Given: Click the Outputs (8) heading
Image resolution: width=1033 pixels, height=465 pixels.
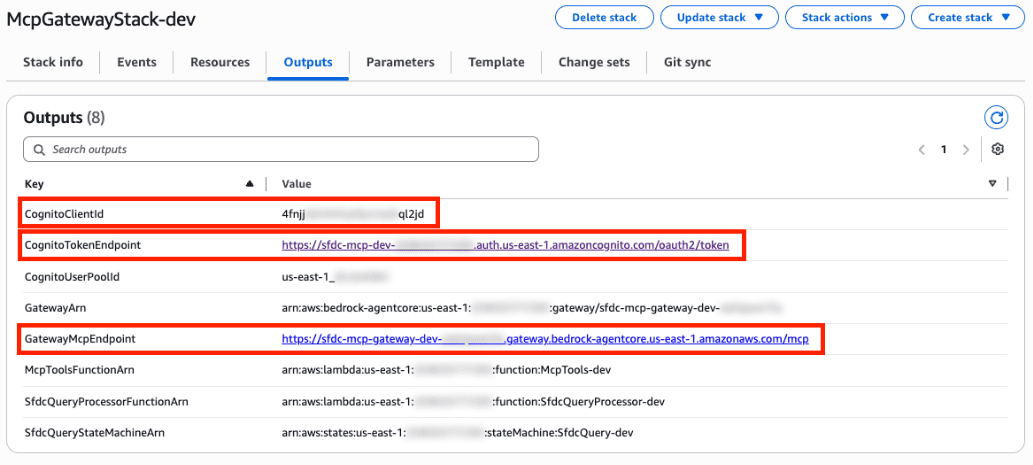Looking at the screenshot, I should (64, 118).
